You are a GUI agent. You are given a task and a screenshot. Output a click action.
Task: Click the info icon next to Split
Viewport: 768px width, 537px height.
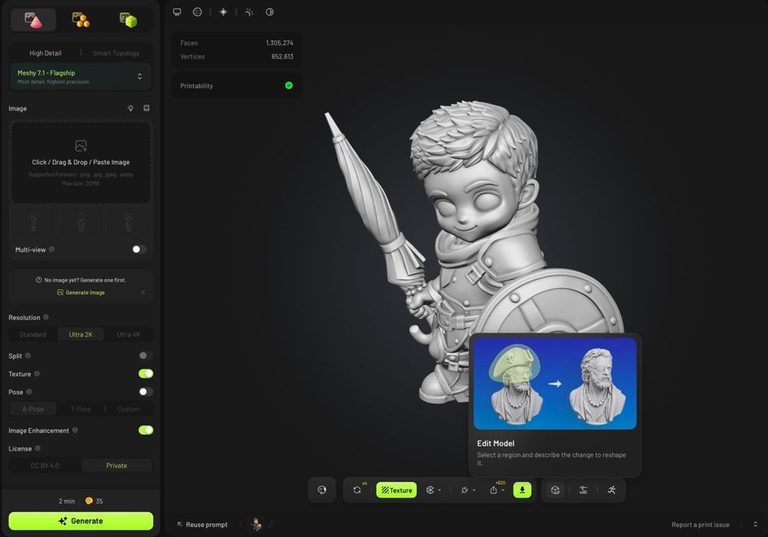(28, 356)
